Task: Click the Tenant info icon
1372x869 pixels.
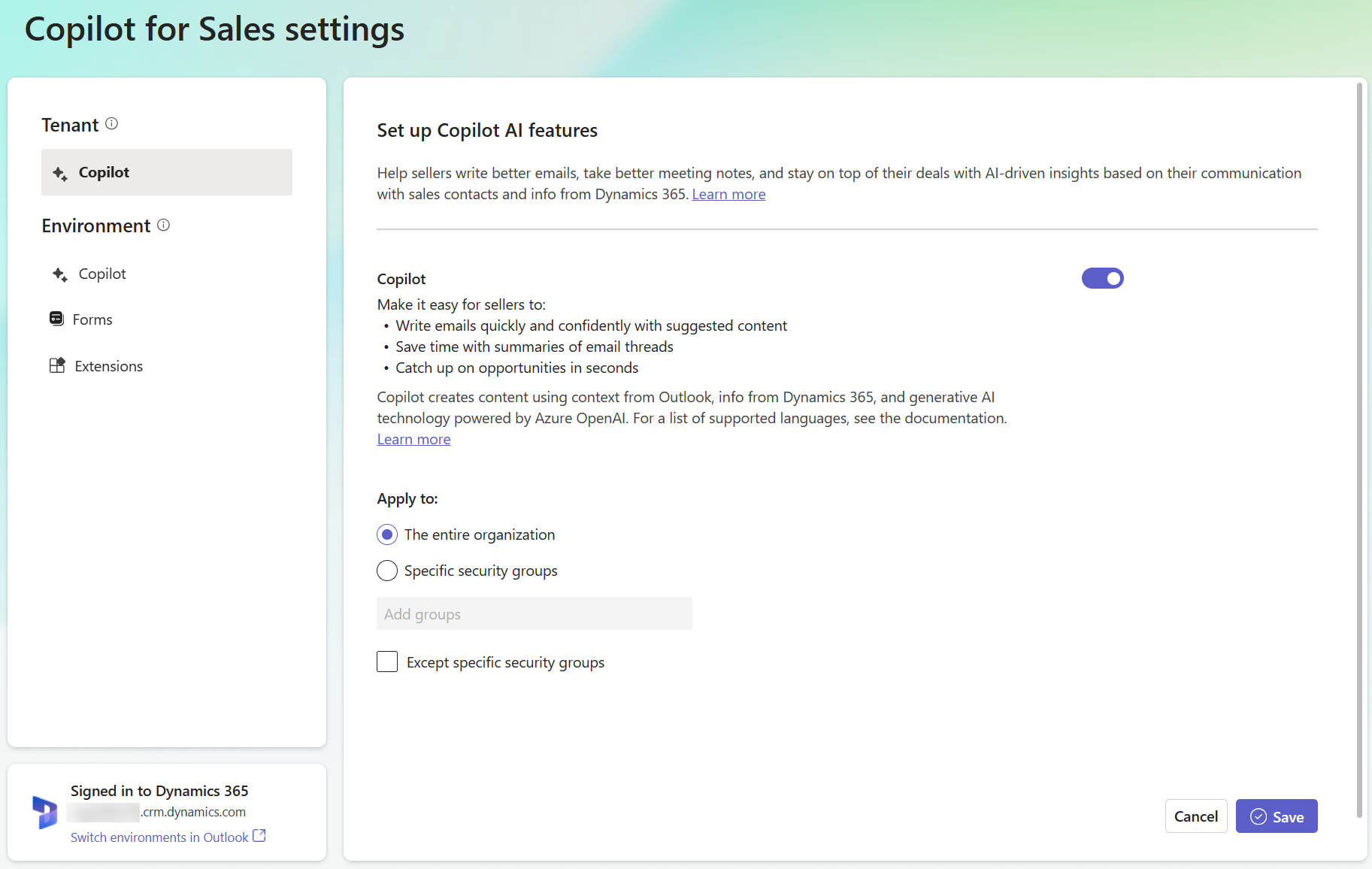Action: pos(111,123)
